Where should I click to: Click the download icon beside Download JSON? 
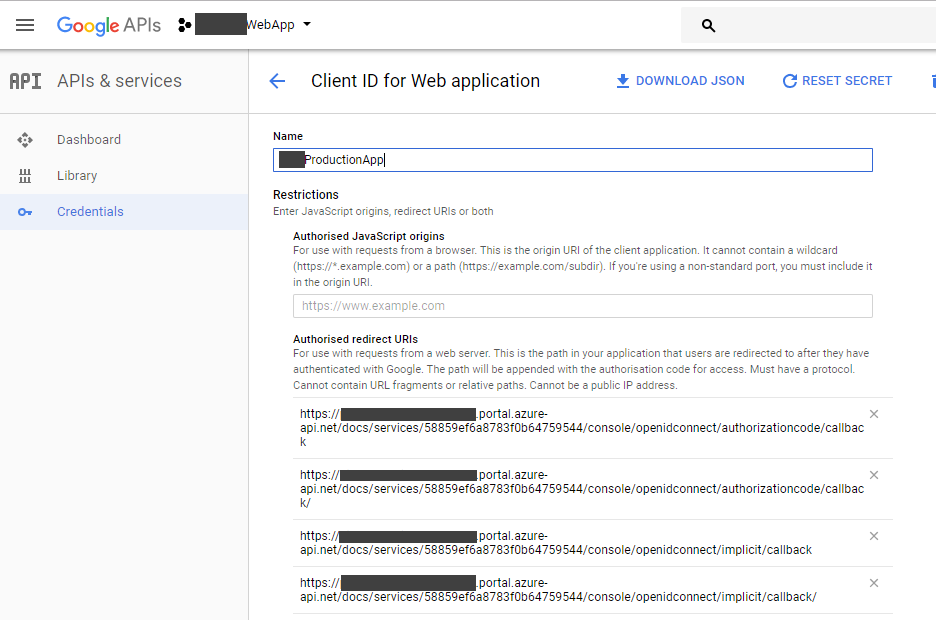(623, 81)
